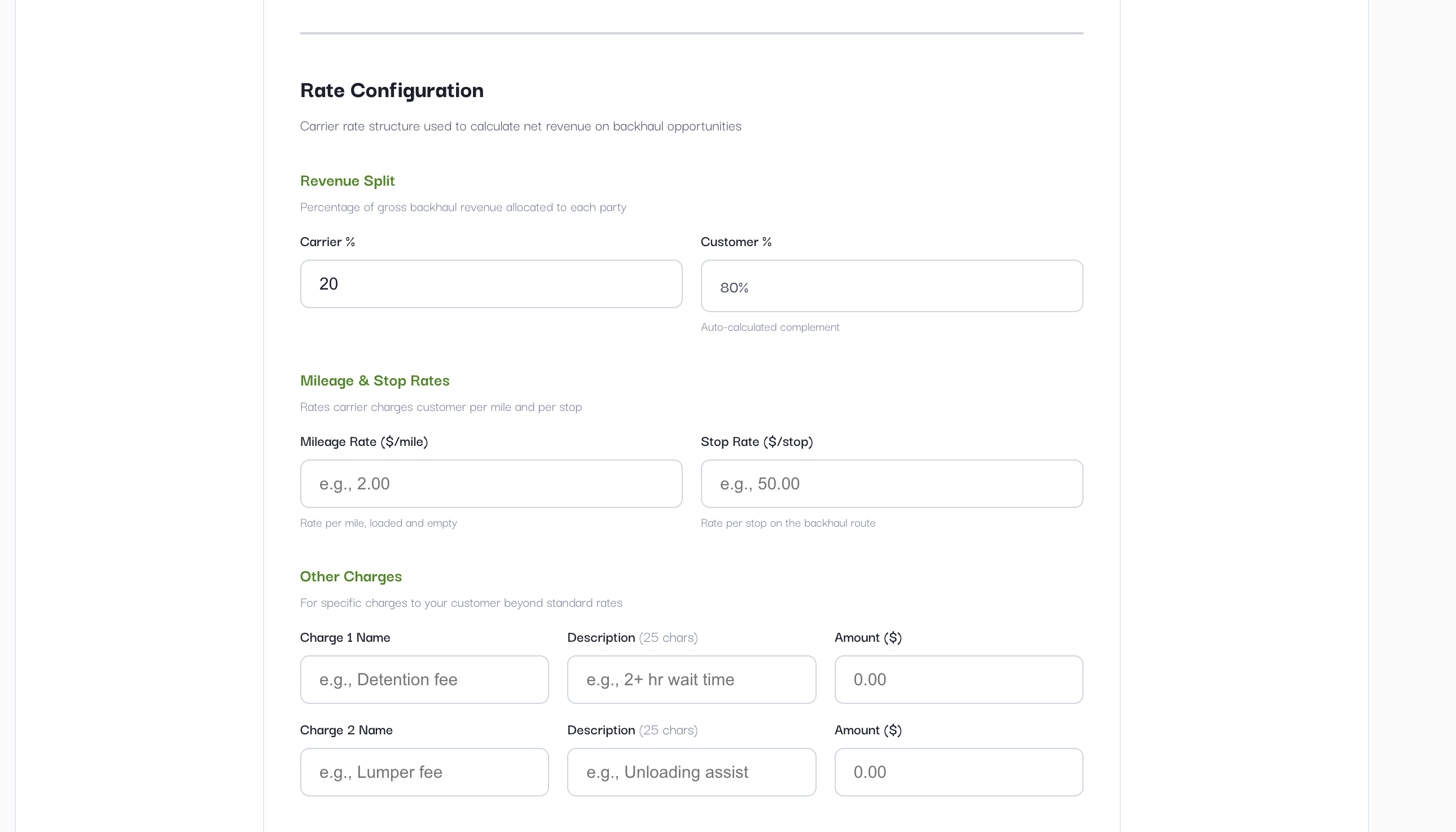Click the Revenue Split section heading
This screenshot has width=1456, height=832.
point(347,181)
